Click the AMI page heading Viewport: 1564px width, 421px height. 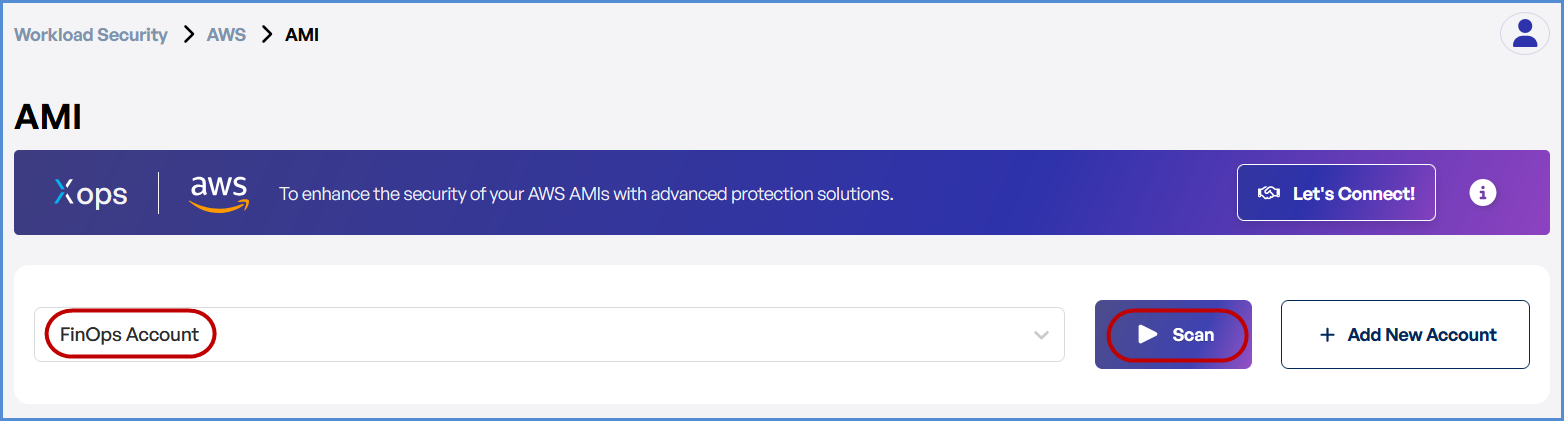pyautogui.click(x=47, y=118)
